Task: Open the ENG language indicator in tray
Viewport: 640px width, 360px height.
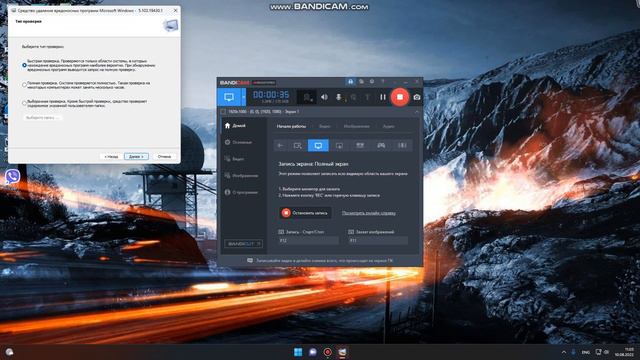Action: point(586,352)
